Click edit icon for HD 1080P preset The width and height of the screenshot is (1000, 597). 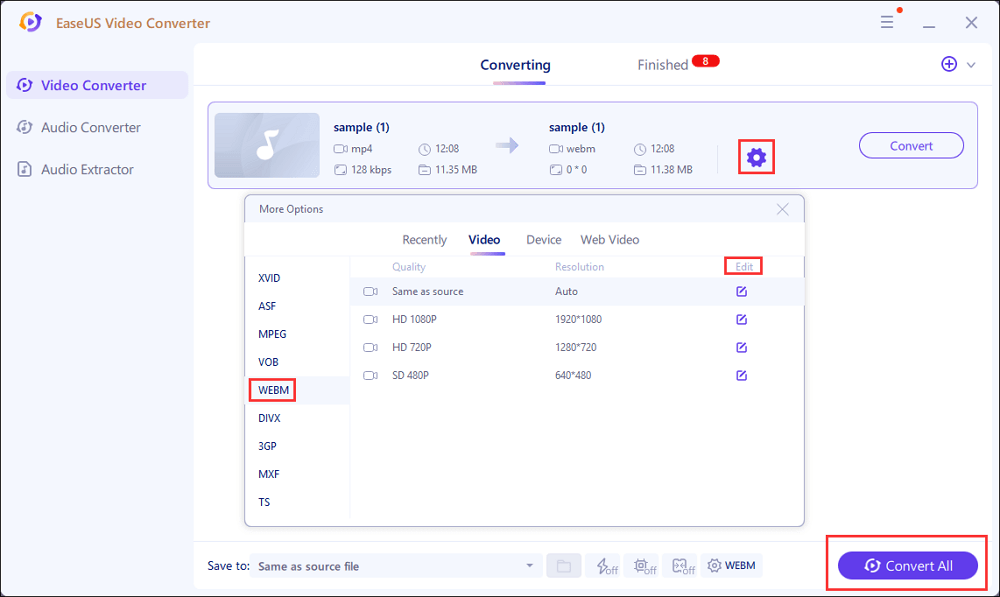click(x=741, y=320)
